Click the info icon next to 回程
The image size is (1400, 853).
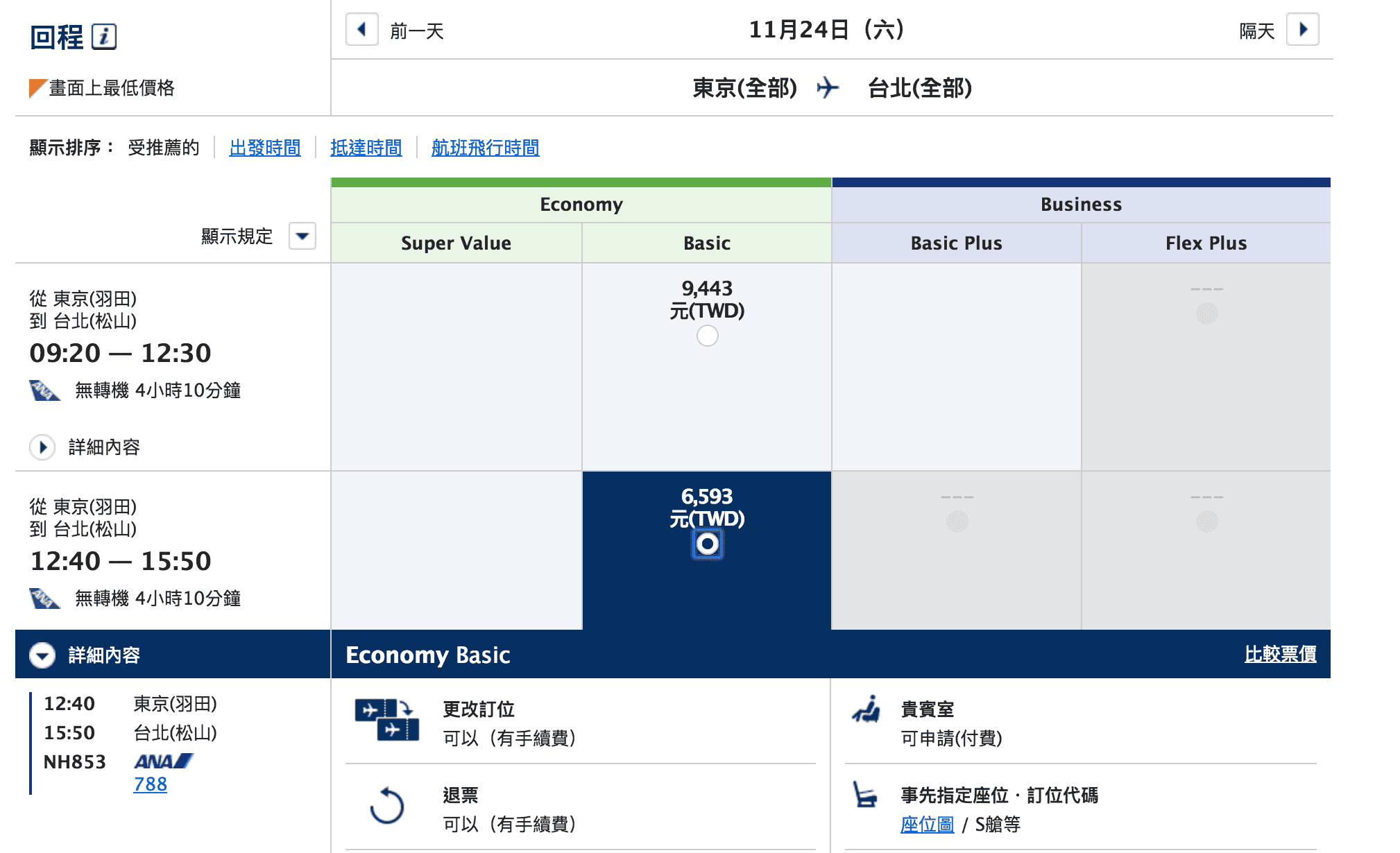tap(103, 37)
